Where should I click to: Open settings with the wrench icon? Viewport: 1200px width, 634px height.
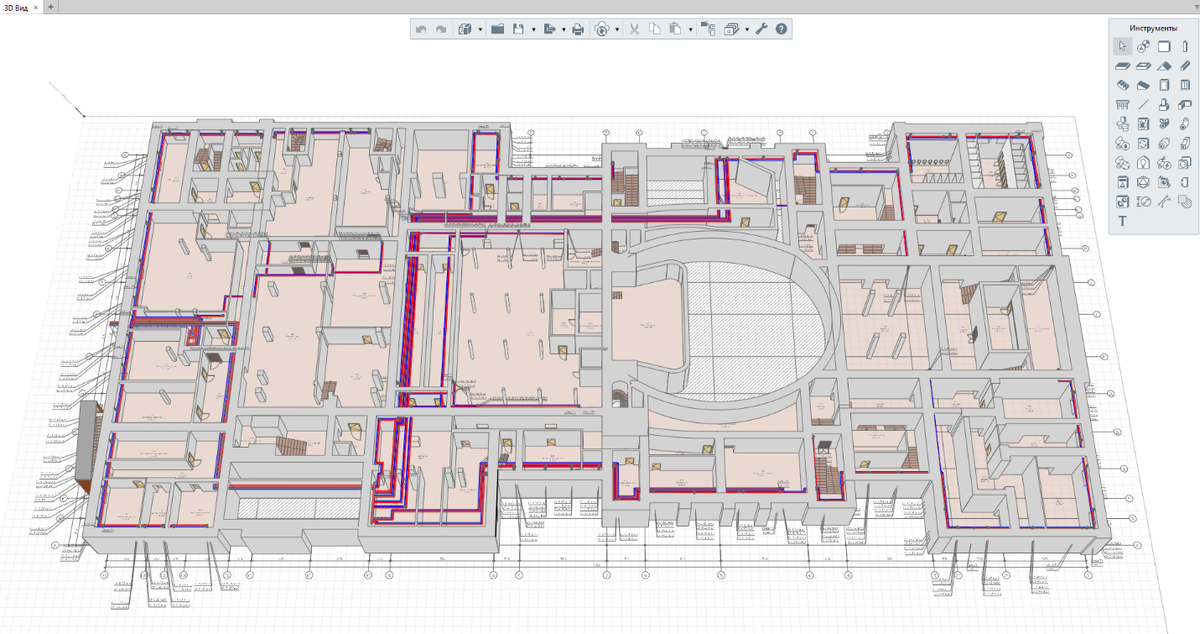(x=761, y=29)
